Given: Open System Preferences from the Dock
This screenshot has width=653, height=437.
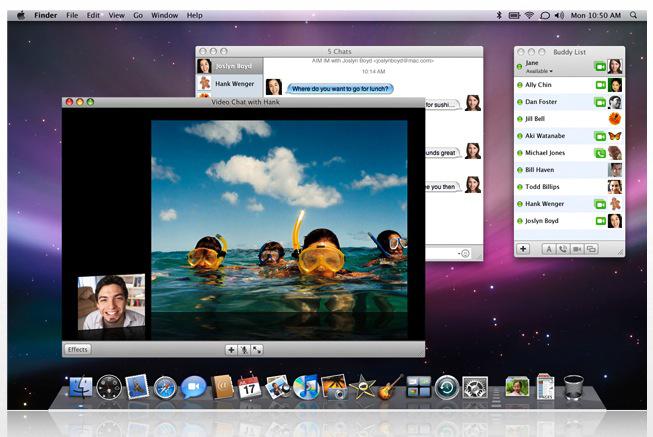Looking at the screenshot, I should [475, 387].
